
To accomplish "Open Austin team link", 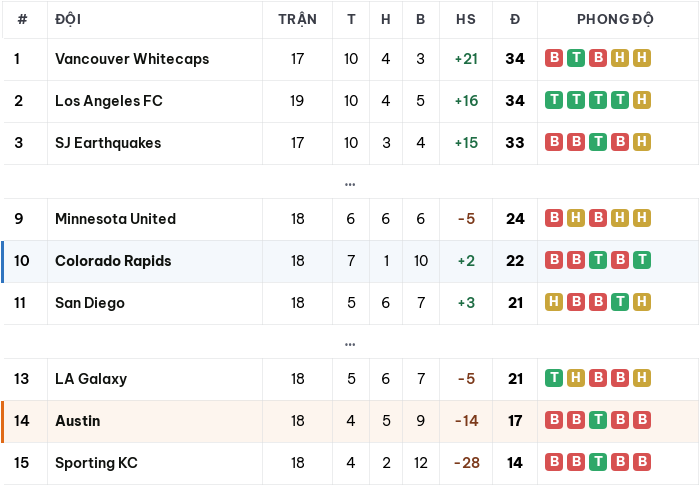I will 78,420.
